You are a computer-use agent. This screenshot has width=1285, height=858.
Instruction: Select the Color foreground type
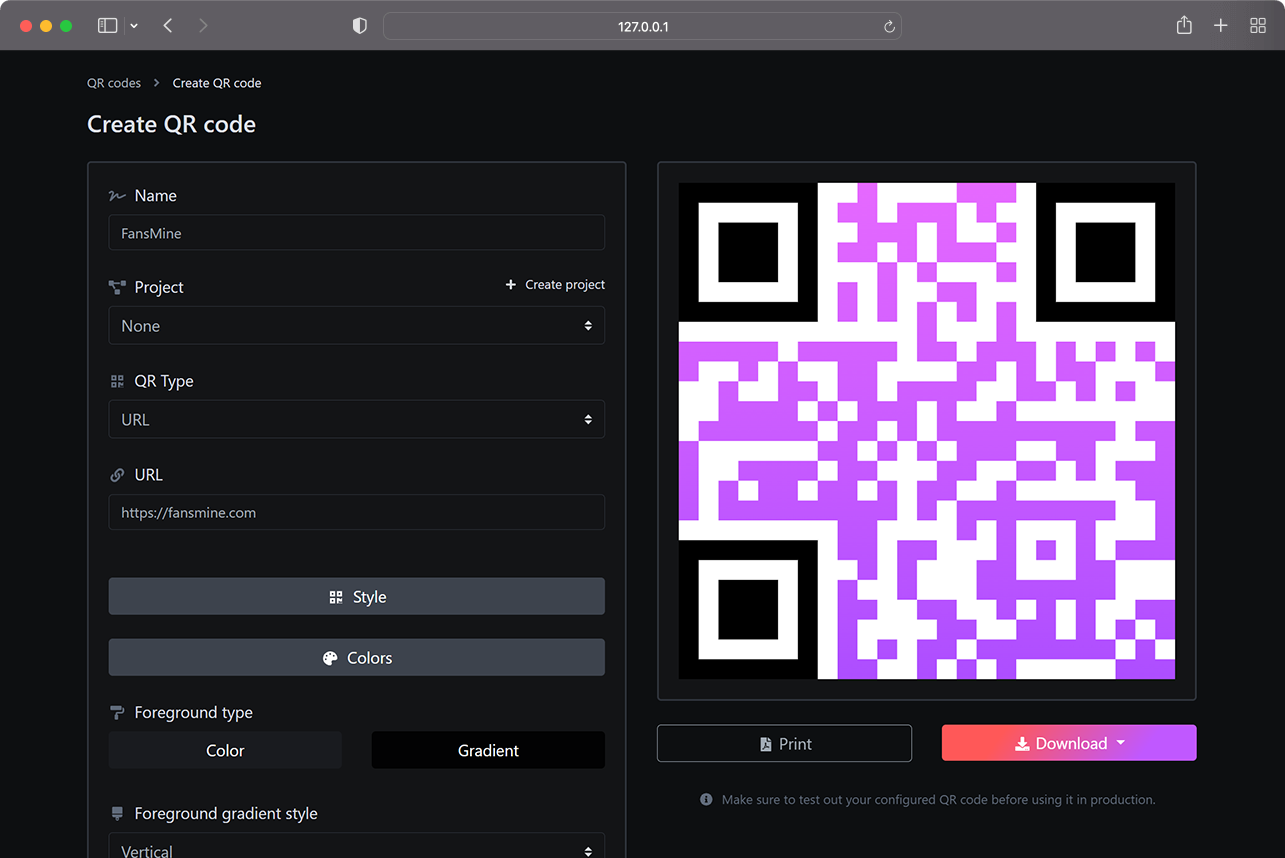pyautogui.click(x=225, y=750)
